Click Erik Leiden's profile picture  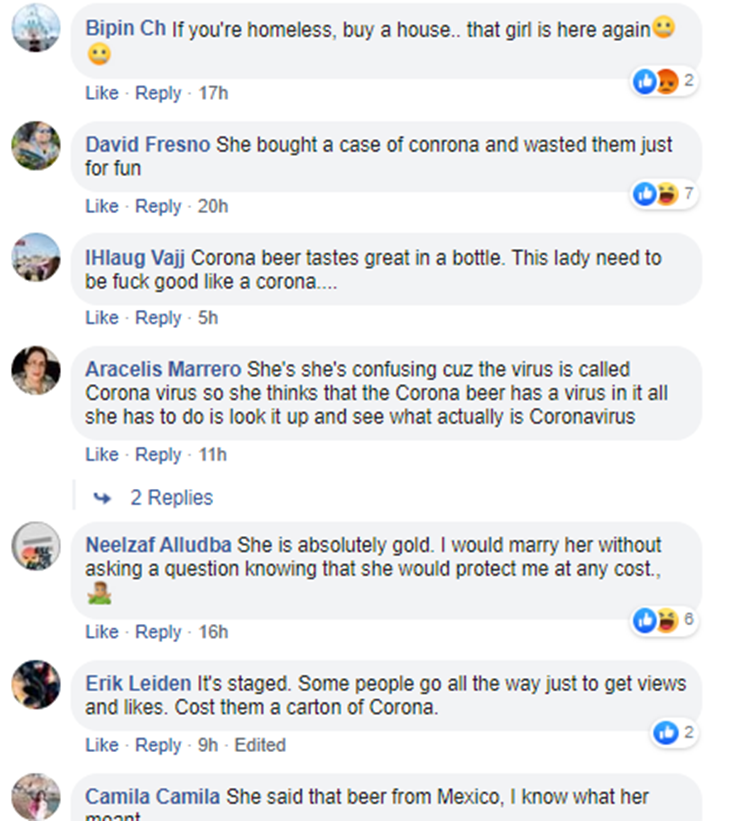(36, 685)
